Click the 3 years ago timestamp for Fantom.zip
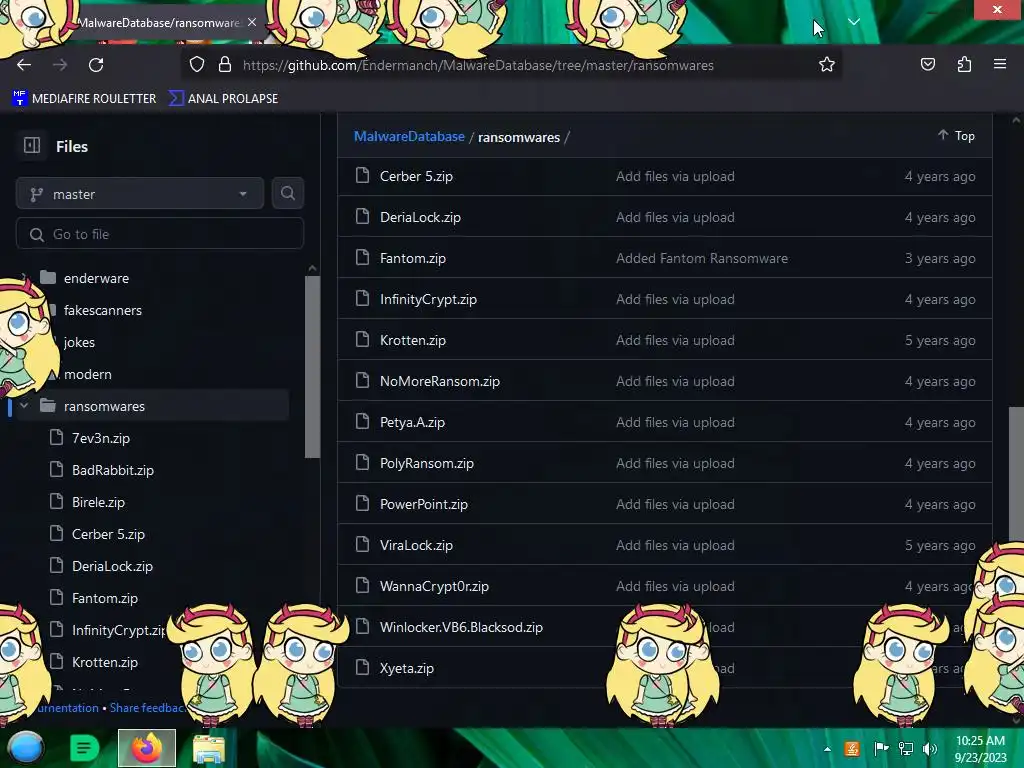The width and height of the screenshot is (1024, 768). pyautogui.click(x=940, y=258)
